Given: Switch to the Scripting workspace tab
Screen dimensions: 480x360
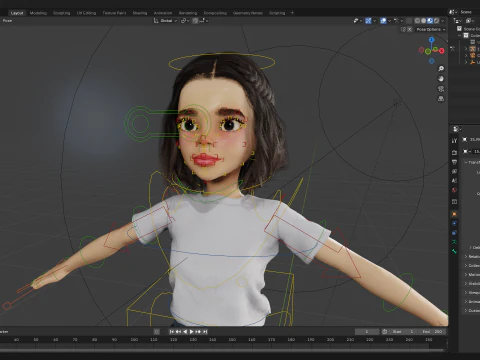Looking at the screenshot, I should click(277, 13).
